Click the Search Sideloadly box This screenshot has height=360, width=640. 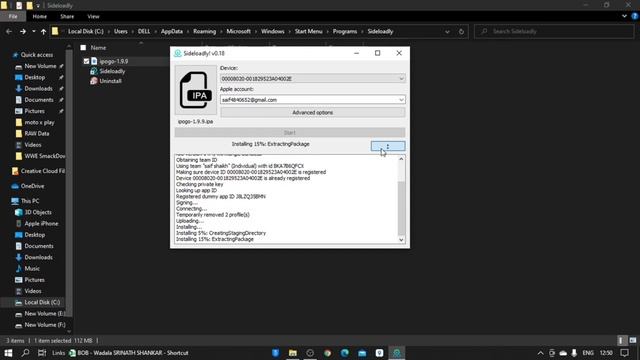(554, 31)
